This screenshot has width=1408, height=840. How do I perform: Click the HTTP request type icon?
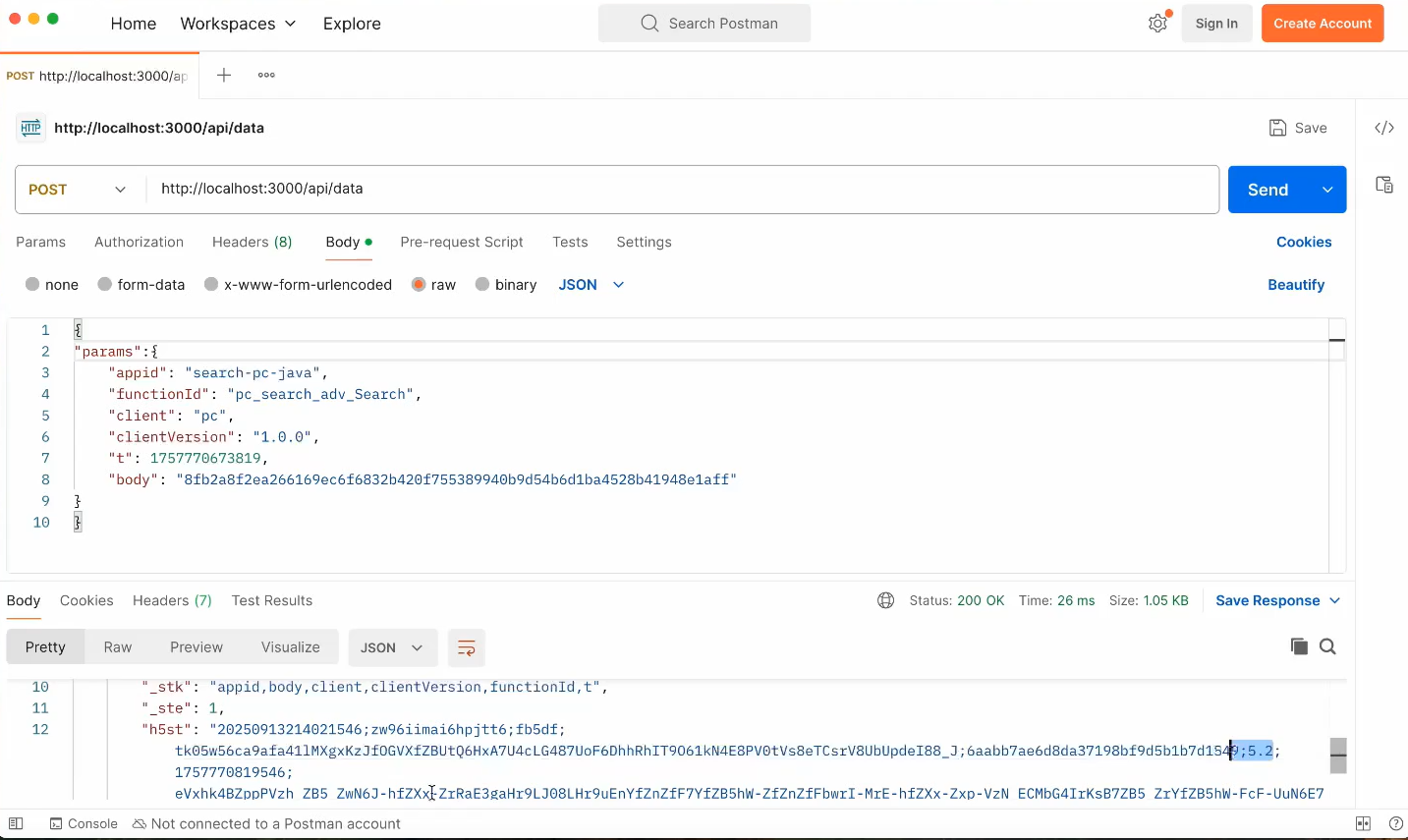tap(31, 128)
